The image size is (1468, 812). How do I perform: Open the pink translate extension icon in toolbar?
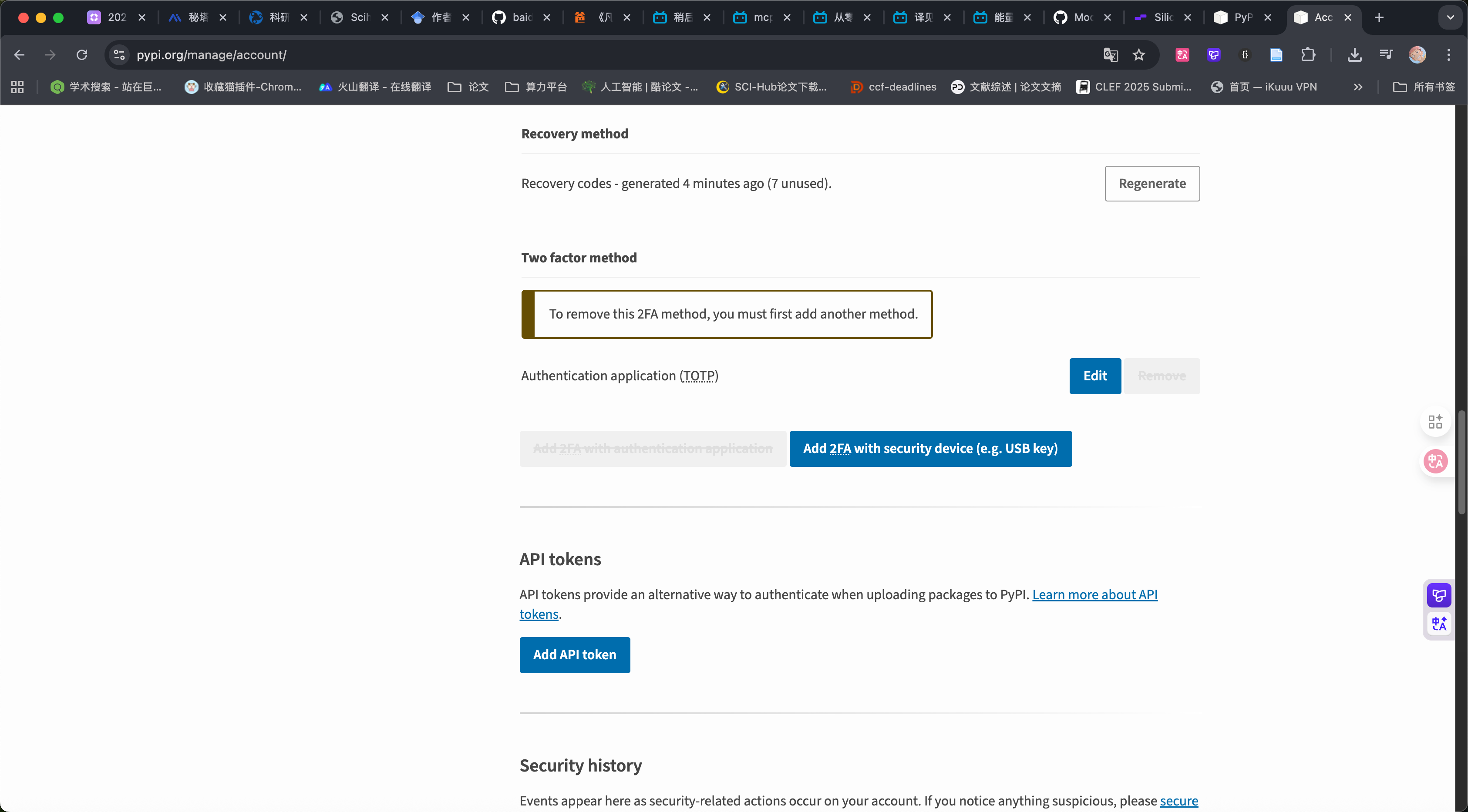click(x=1182, y=55)
